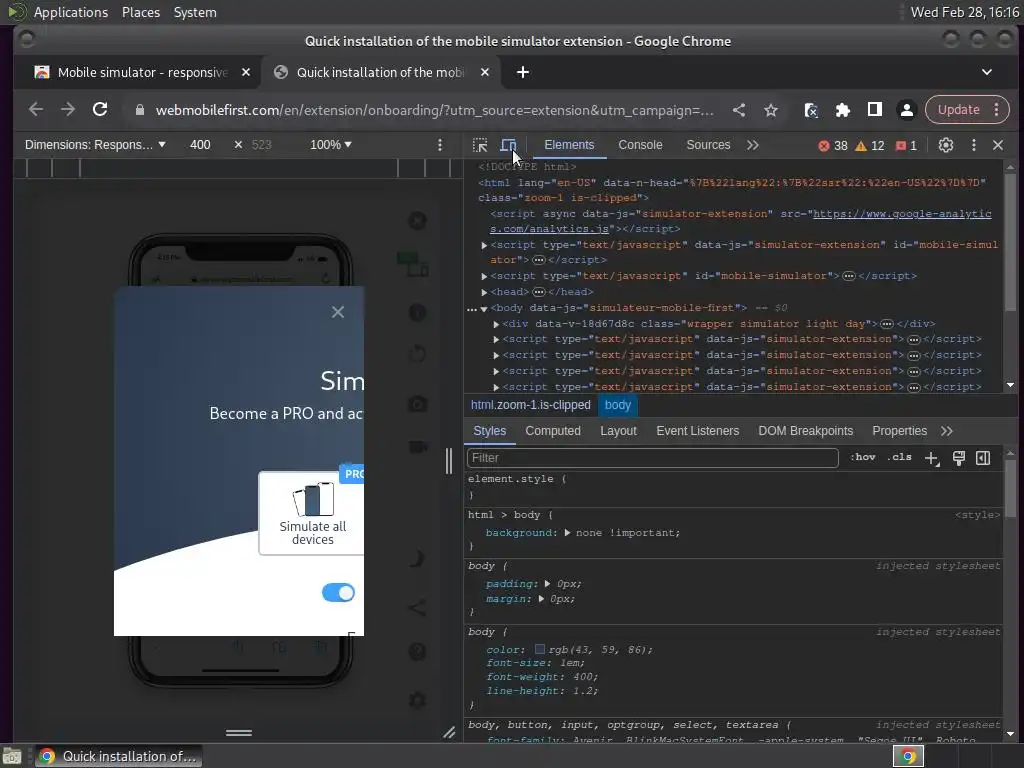
Task: Click the simulator screenshot camera icon
Action: (x=417, y=404)
